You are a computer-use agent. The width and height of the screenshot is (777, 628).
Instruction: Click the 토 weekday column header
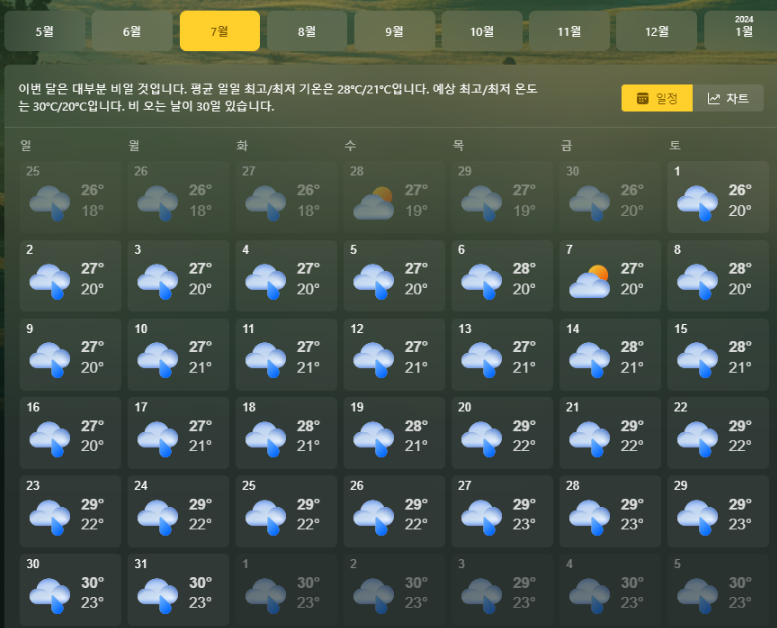click(674, 145)
